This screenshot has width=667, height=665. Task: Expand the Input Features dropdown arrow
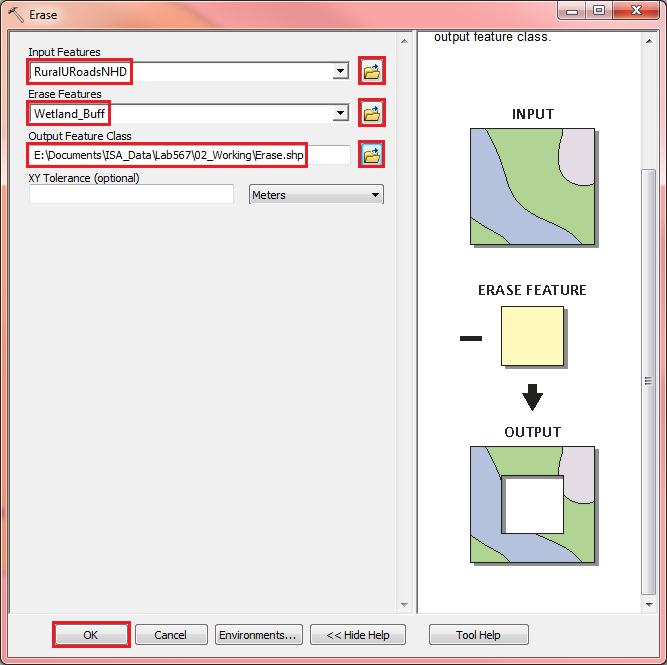coord(340,72)
